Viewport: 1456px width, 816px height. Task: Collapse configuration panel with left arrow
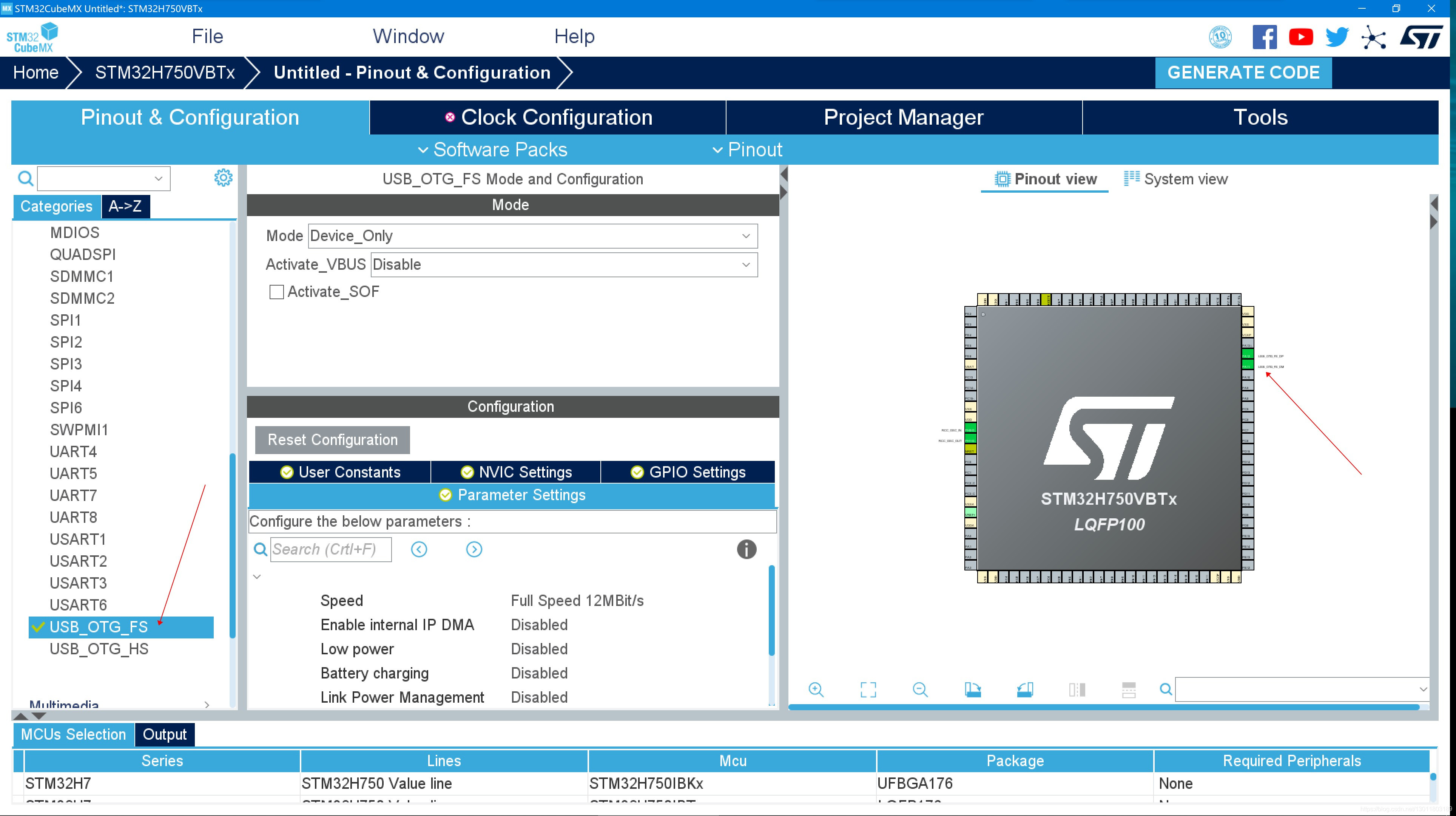point(784,175)
